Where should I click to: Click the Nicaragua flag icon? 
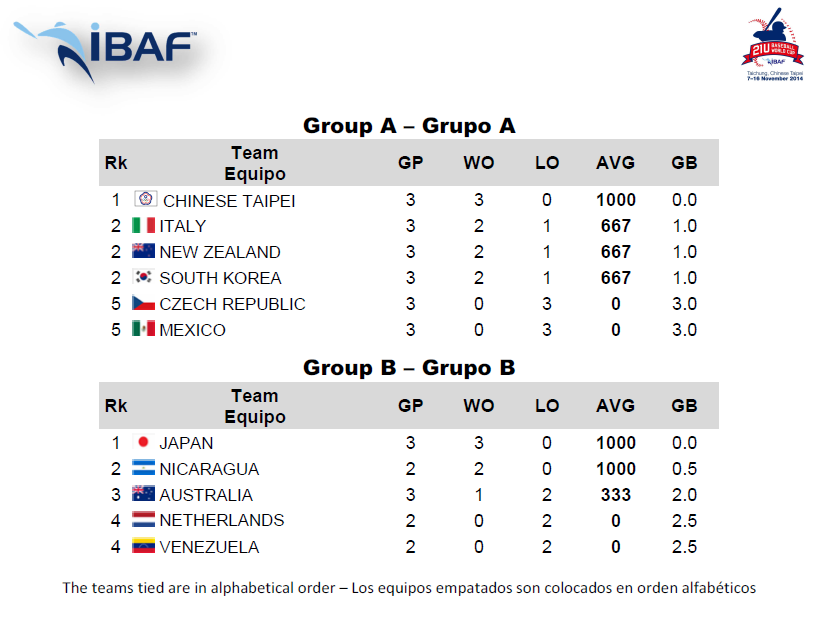pyautogui.click(x=143, y=467)
